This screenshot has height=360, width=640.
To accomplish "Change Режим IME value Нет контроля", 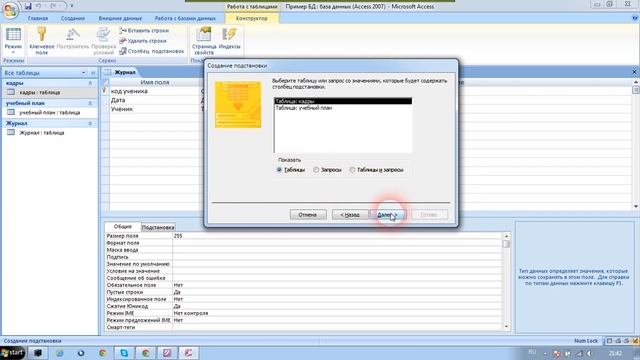I will (x=337, y=313).
